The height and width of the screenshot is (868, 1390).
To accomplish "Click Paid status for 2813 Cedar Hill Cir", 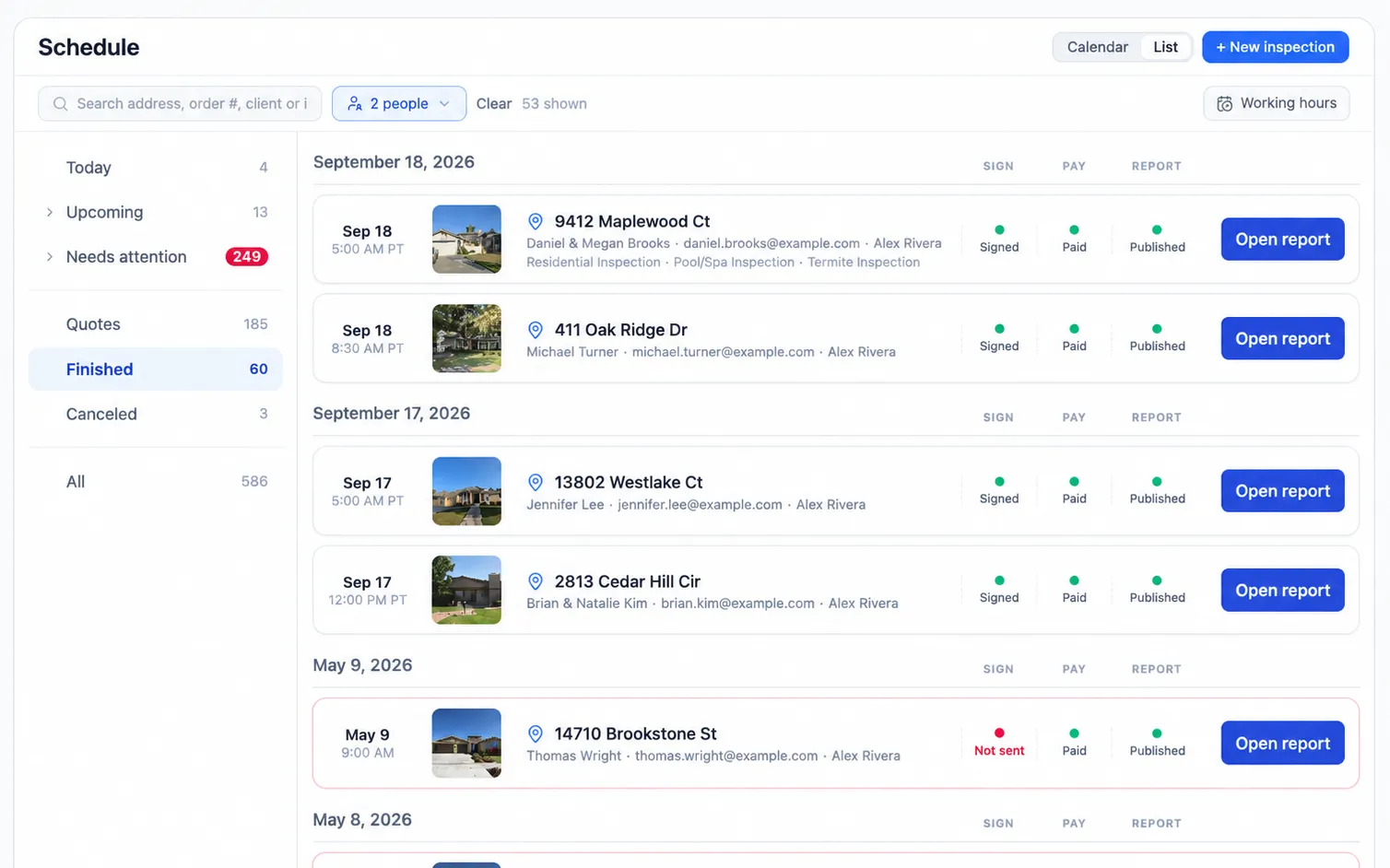I will tap(1074, 590).
